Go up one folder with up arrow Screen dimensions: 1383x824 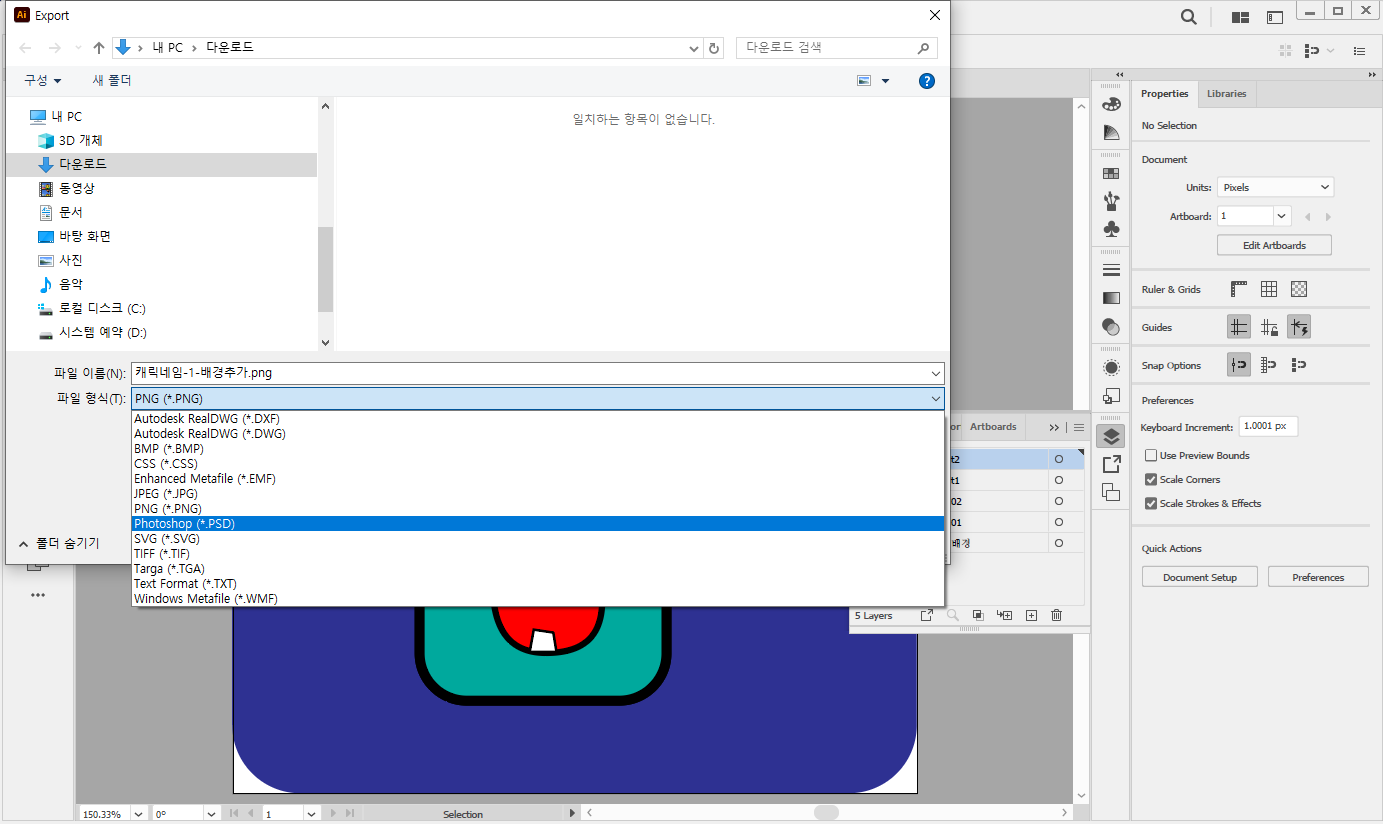tap(99, 48)
